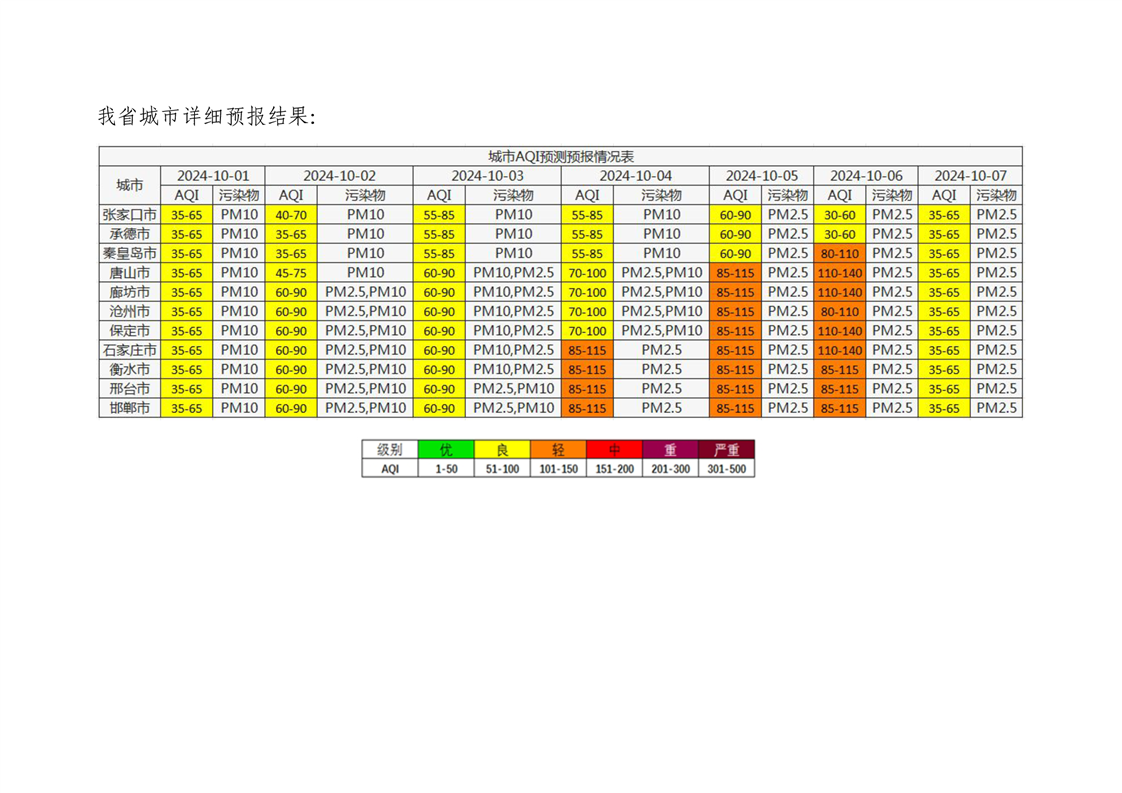Select the 2024-10-07 date header

point(970,175)
